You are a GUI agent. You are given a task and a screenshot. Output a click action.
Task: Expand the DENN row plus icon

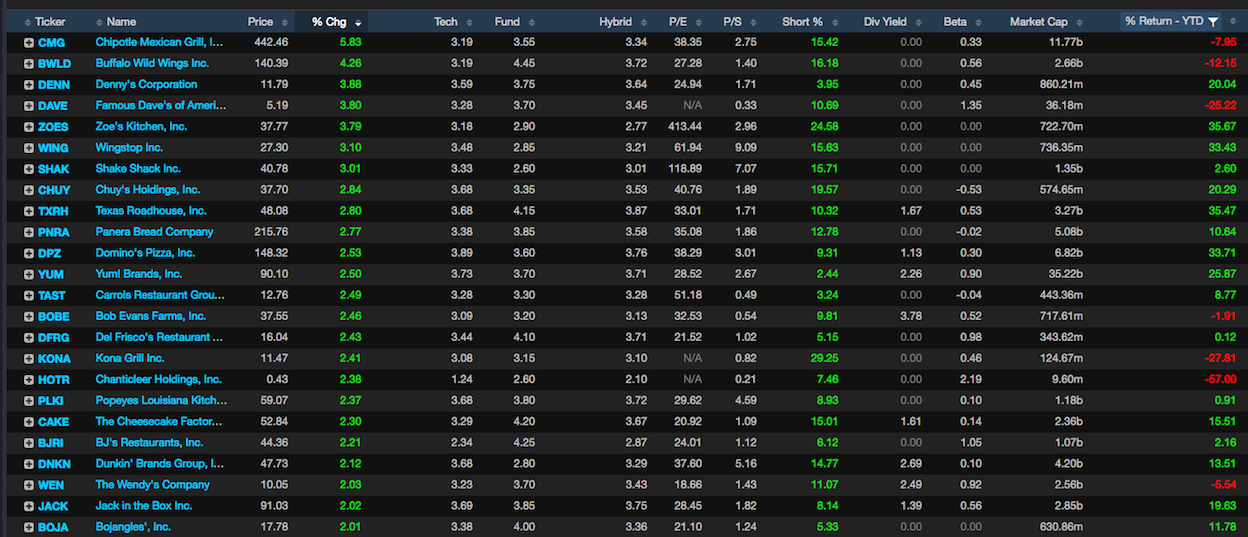point(29,84)
